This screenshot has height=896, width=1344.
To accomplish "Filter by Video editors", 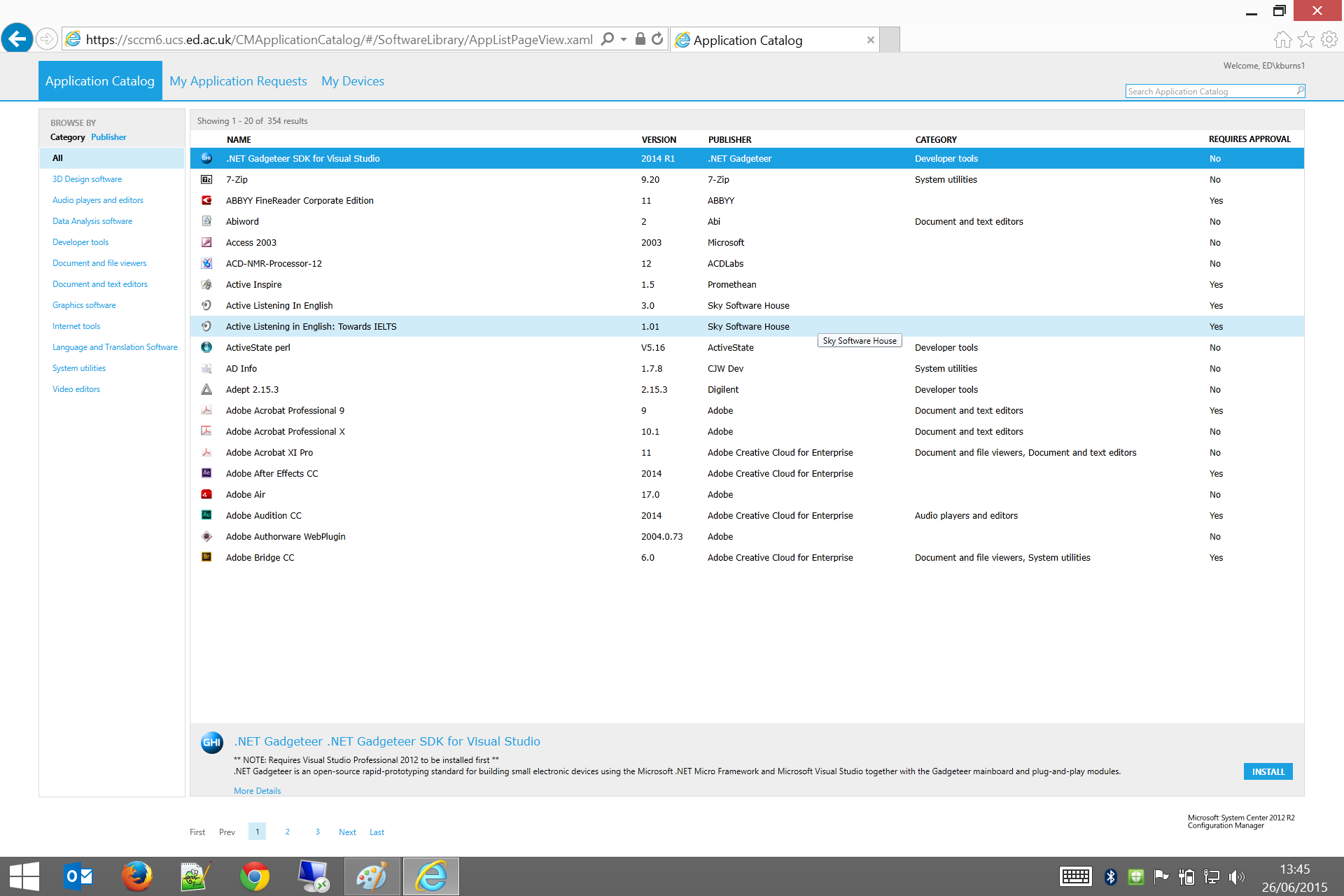I will [x=76, y=389].
